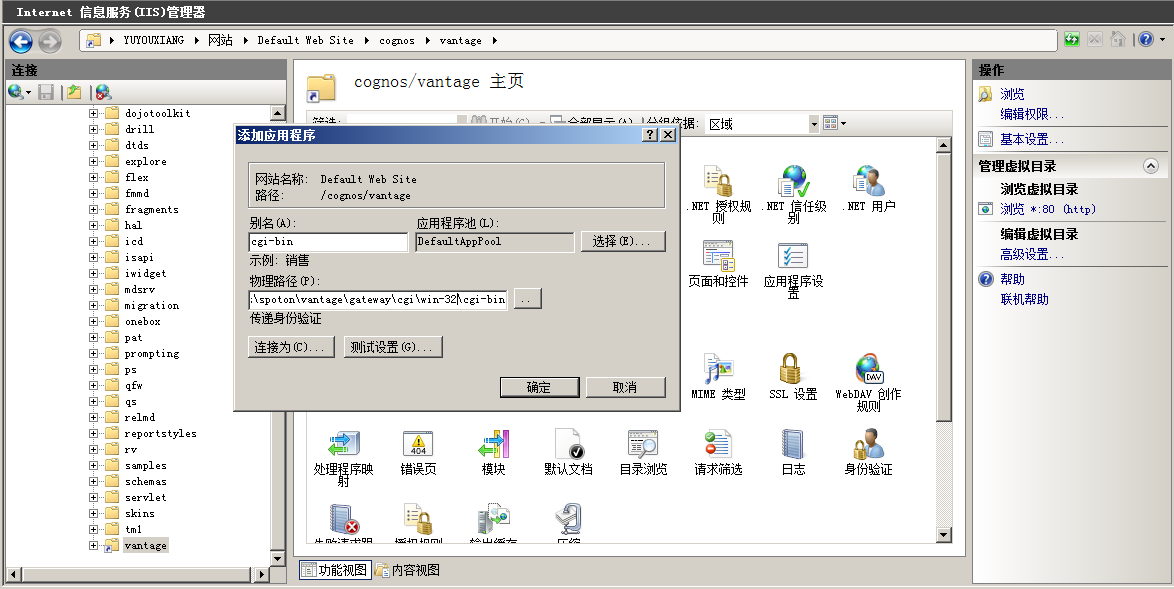Click the physical path browse button
Screen dimensions: 1174x589
pyautogui.click(x=526, y=299)
